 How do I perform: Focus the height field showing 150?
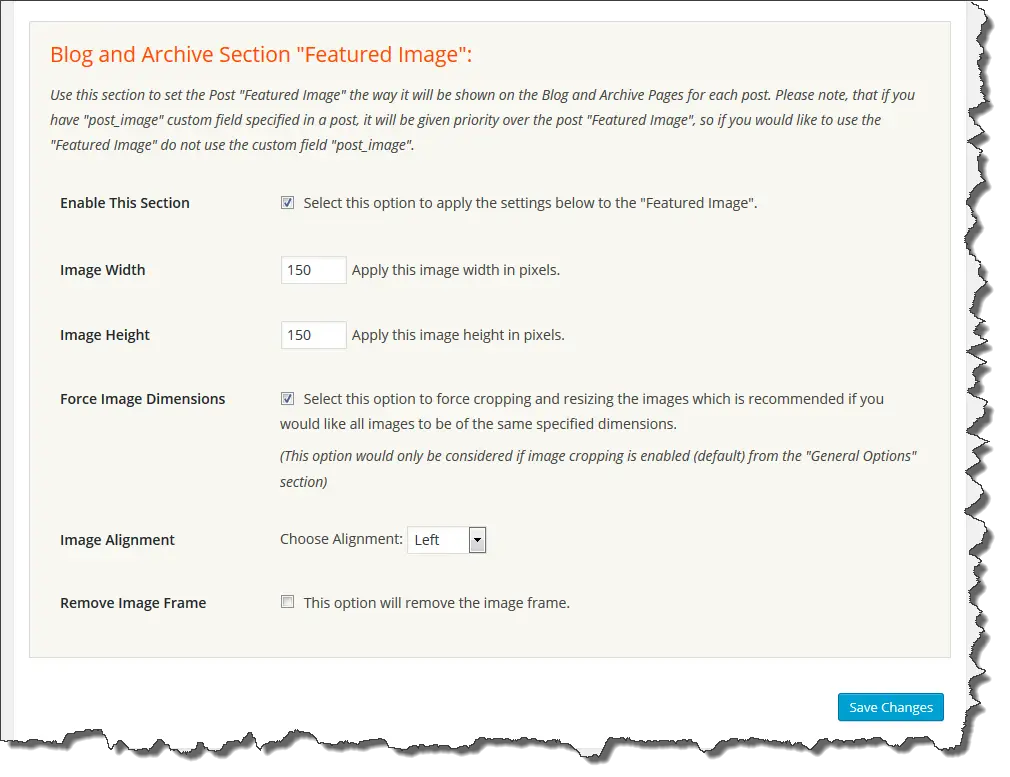312,334
